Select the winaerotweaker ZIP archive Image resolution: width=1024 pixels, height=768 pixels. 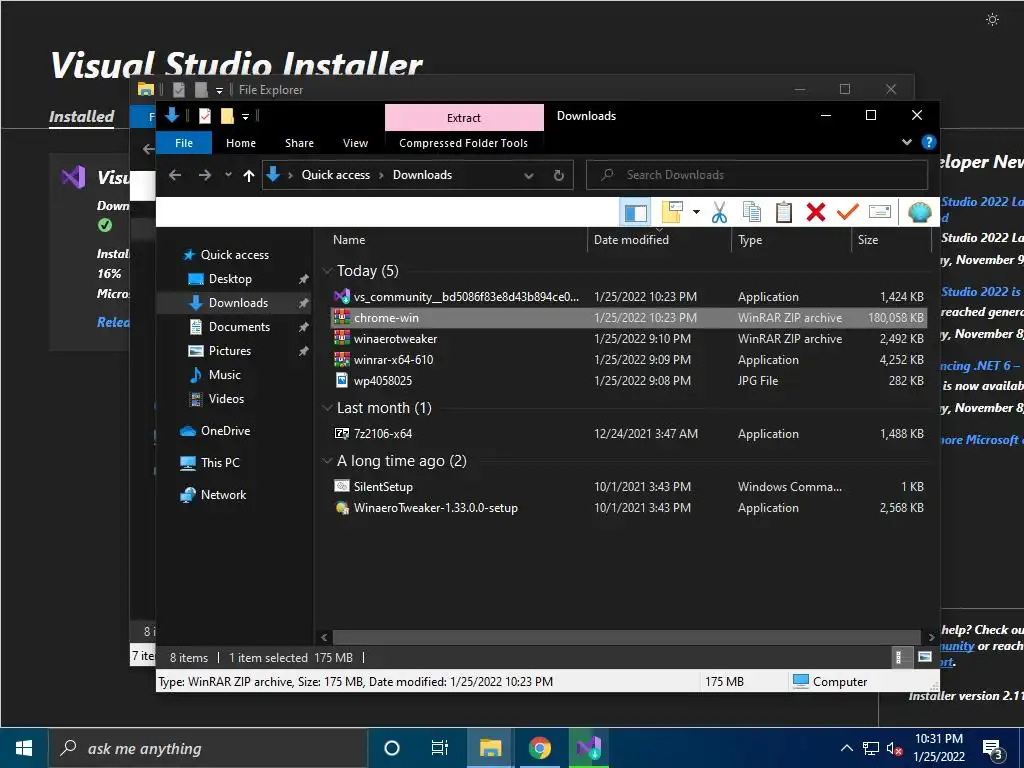(629, 339)
